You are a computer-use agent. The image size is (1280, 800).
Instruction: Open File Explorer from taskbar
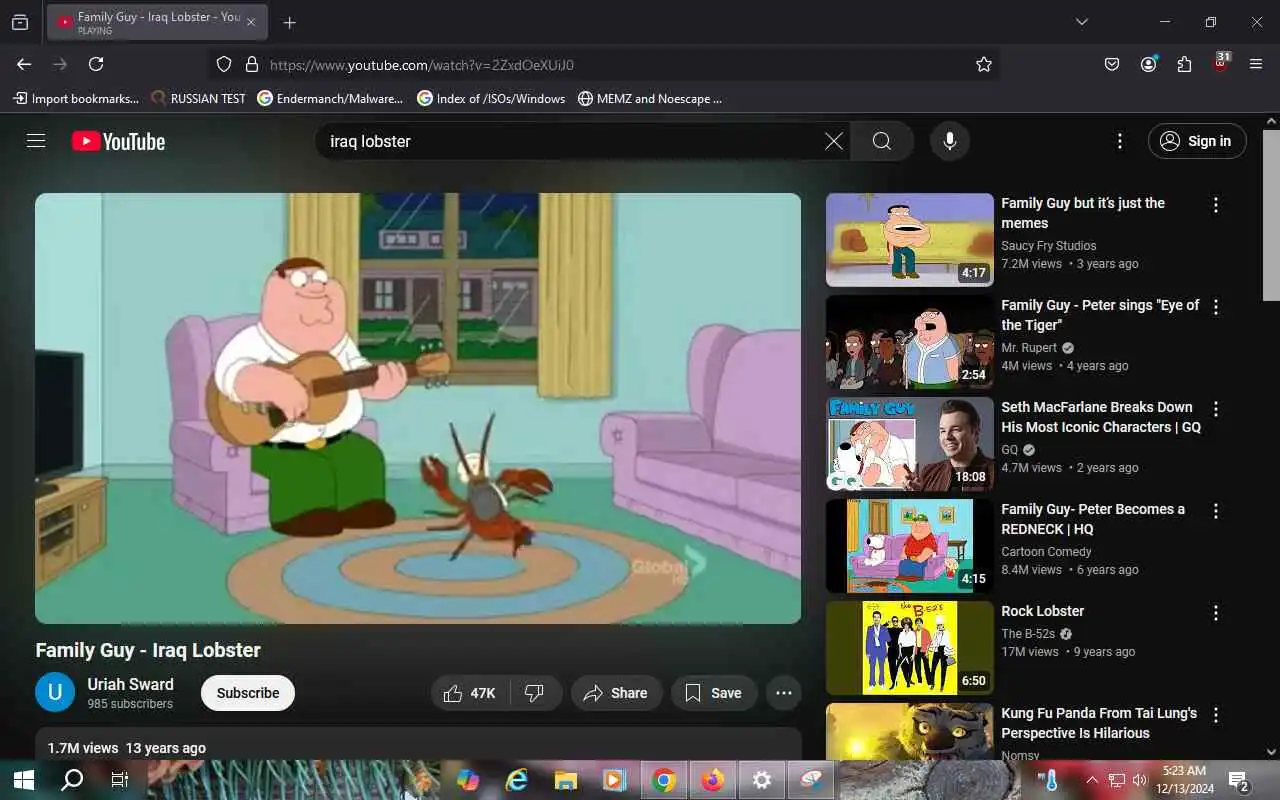(x=566, y=780)
